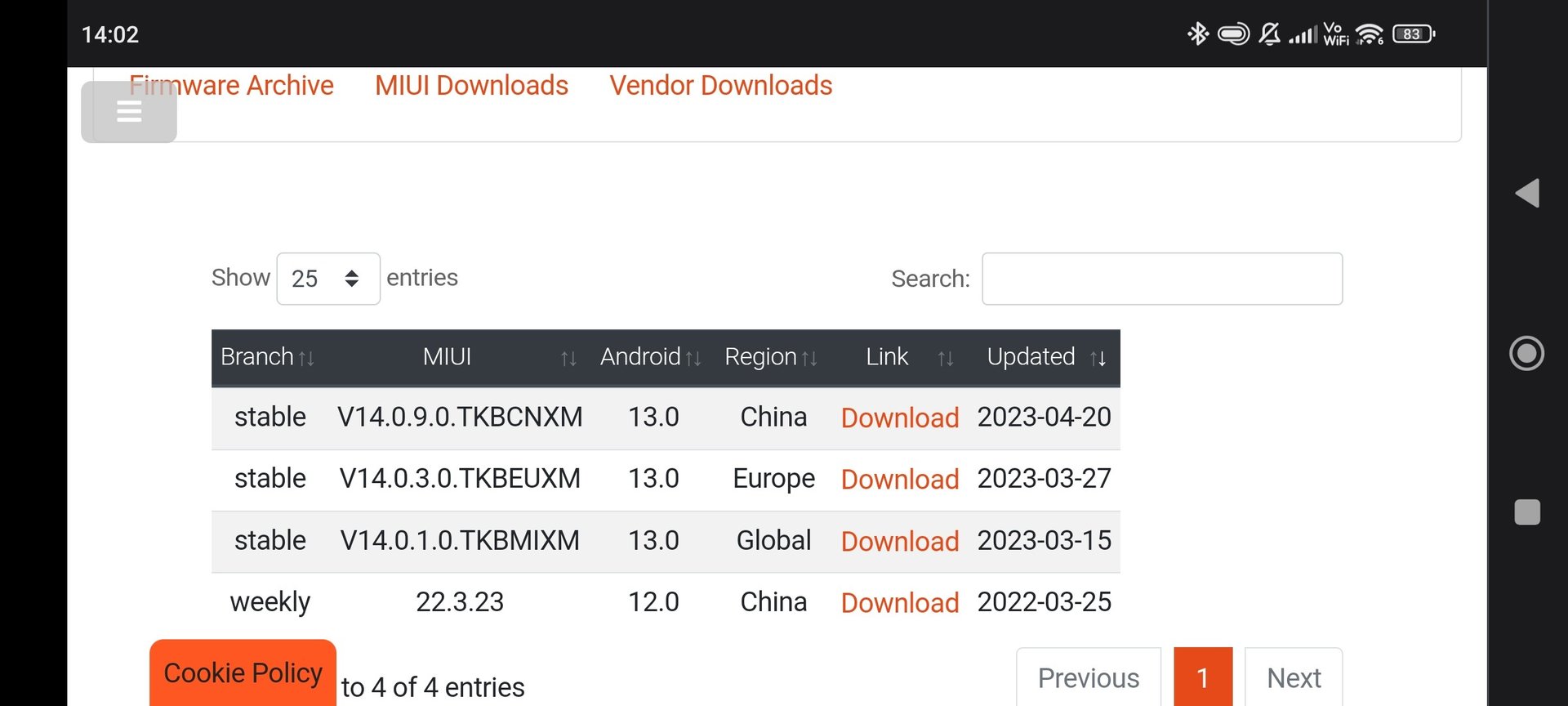Viewport: 1568px width, 706px height.
Task: Click the Global region cell
Action: click(773, 540)
